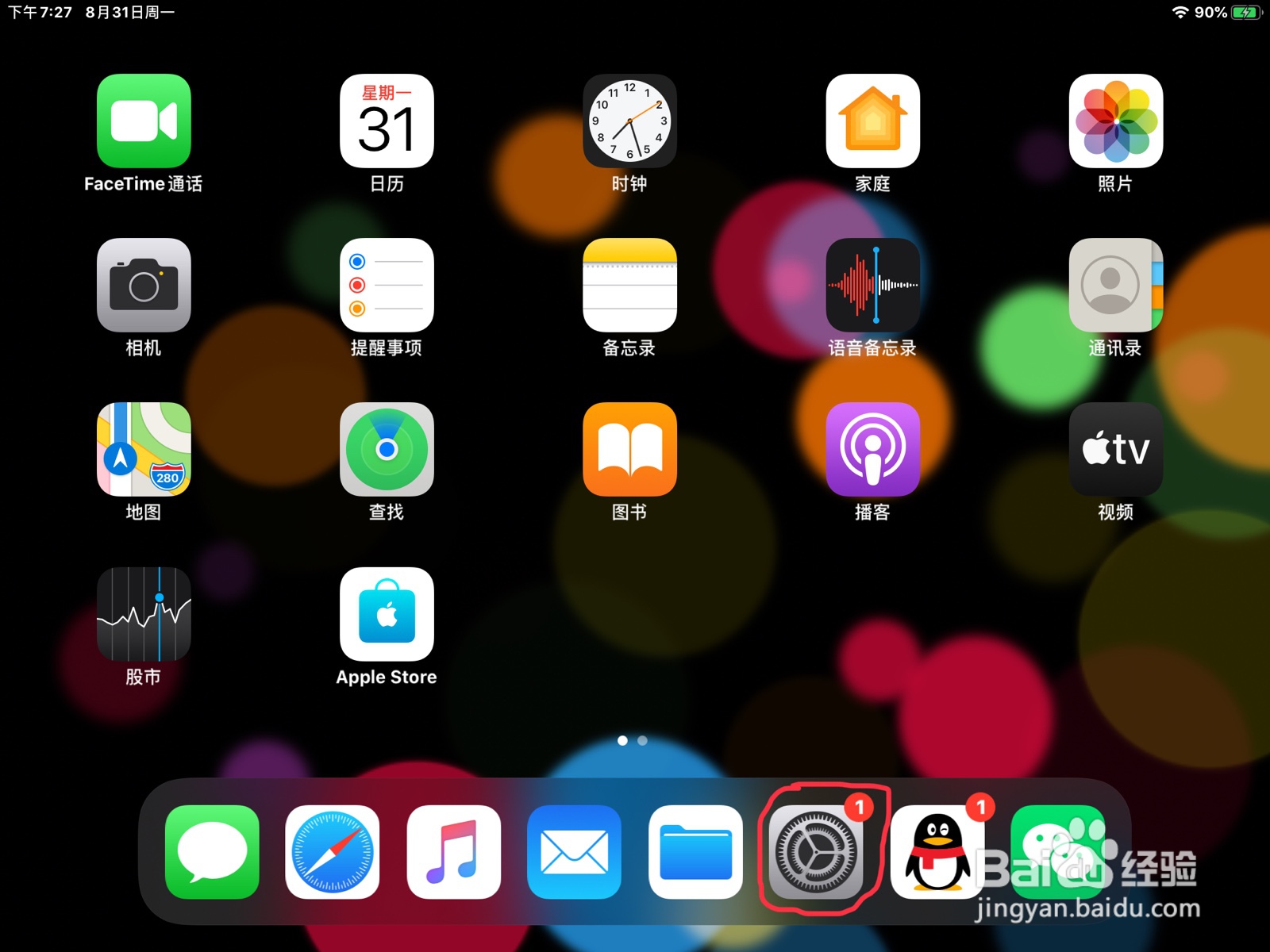Open the 股市 Stocks app
The image size is (1270, 952).
[144, 614]
